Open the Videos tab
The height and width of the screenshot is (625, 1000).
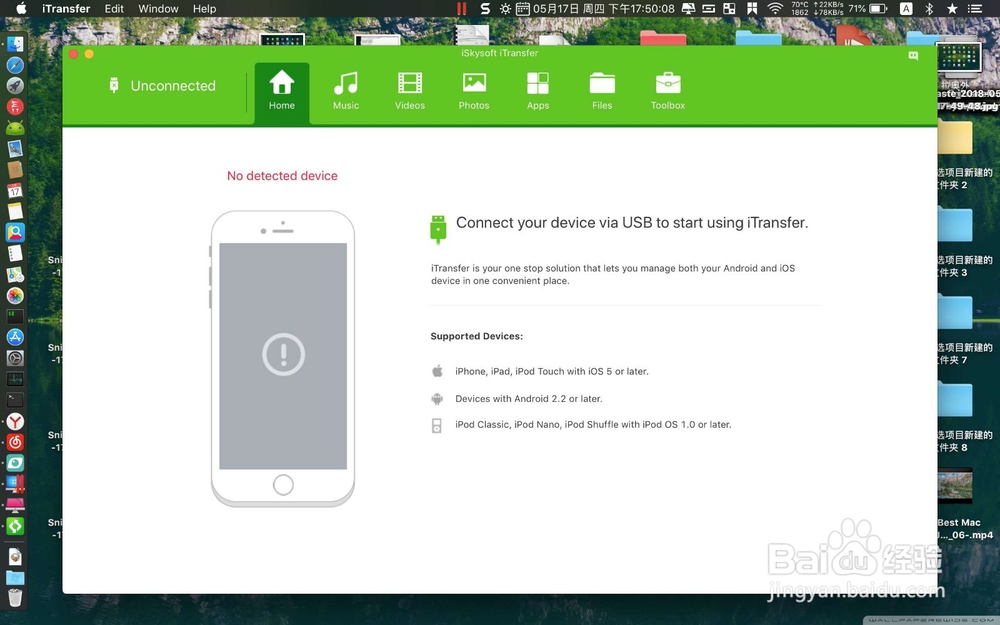pyautogui.click(x=409, y=91)
